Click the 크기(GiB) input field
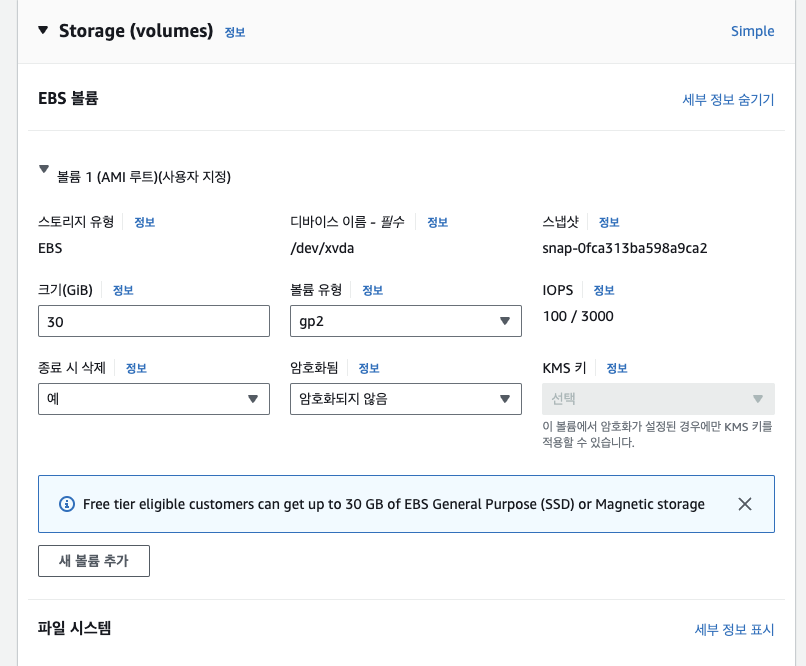This screenshot has width=806, height=666. (153, 321)
